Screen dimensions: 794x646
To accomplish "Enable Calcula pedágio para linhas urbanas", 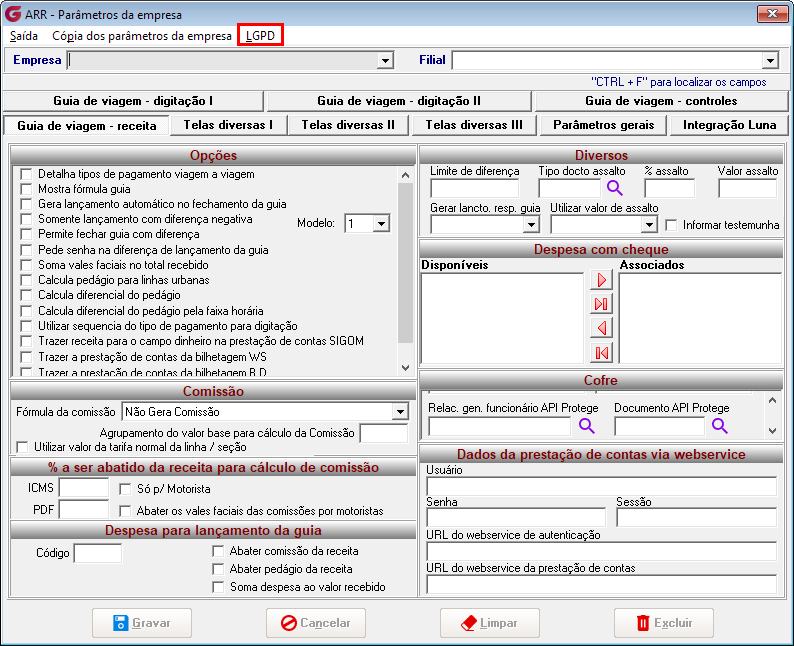I will (26, 280).
